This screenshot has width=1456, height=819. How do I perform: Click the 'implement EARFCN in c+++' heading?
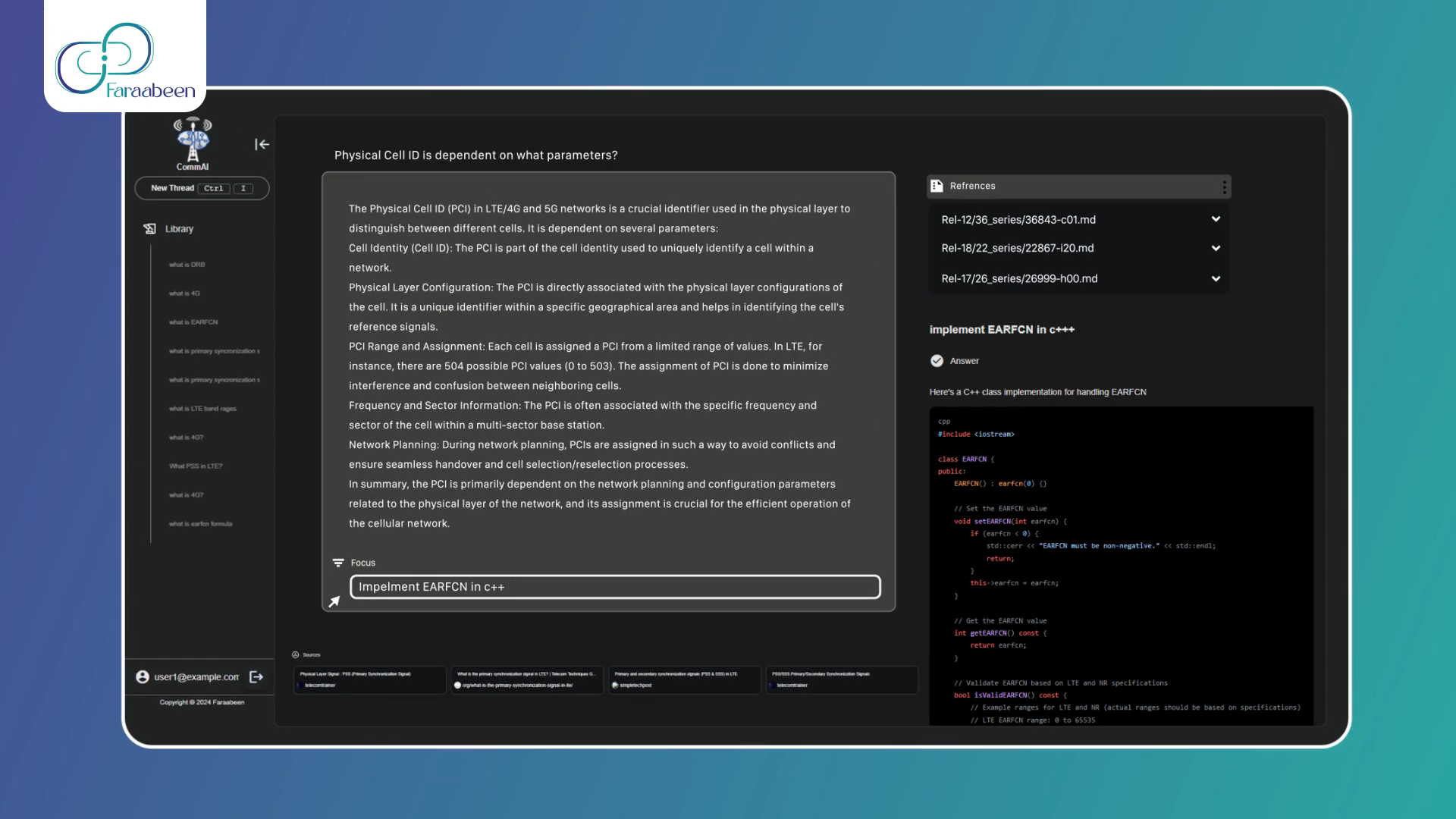(x=1002, y=330)
